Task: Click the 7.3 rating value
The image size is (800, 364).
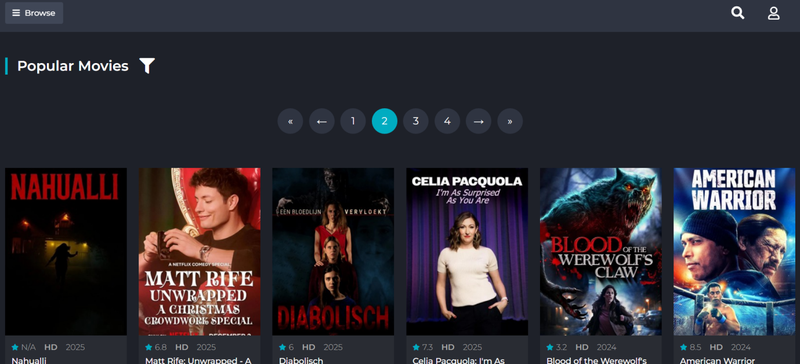Action: click(x=428, y=347)
